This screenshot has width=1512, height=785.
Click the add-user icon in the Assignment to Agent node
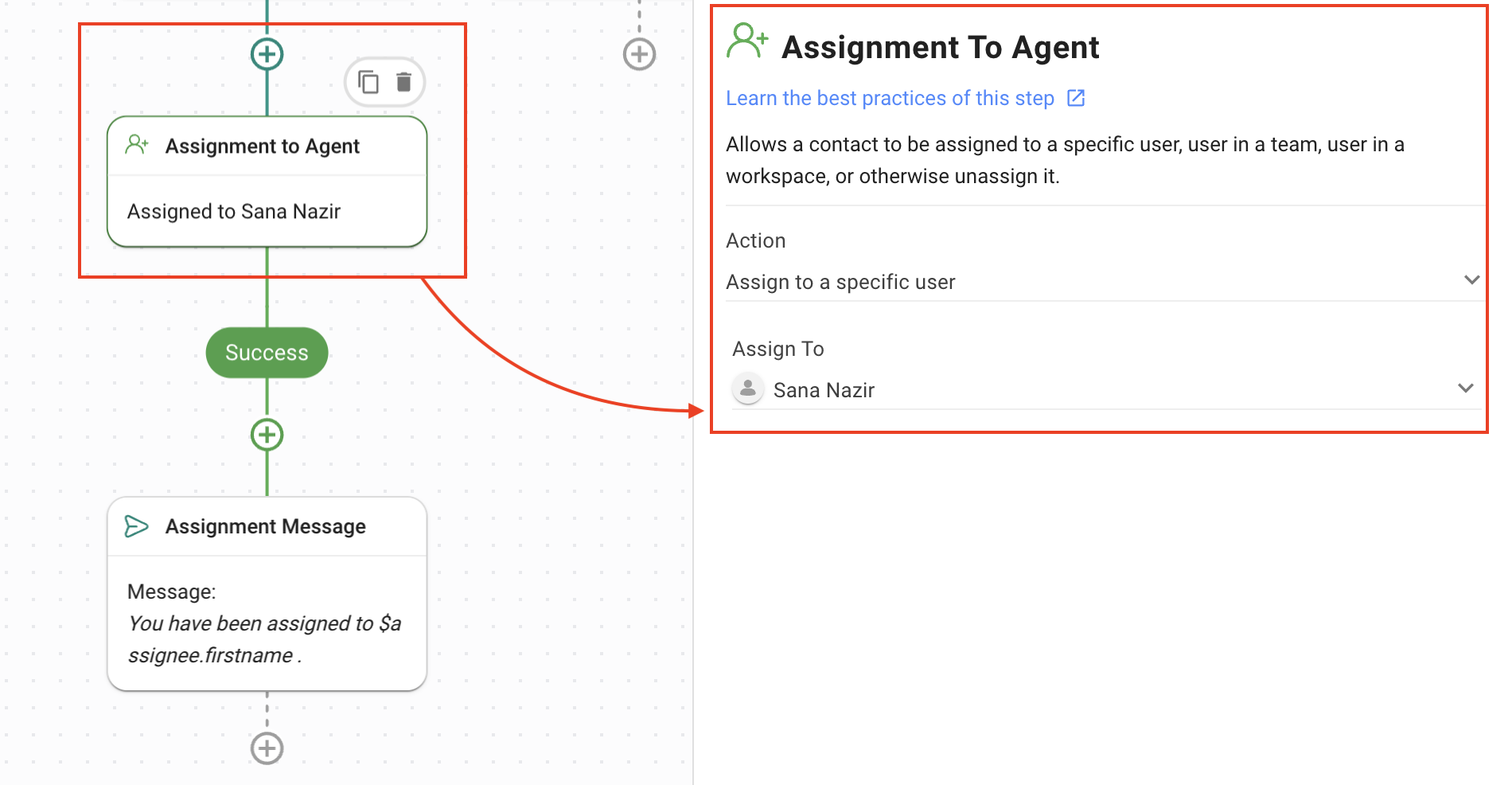tap(137, 145)
